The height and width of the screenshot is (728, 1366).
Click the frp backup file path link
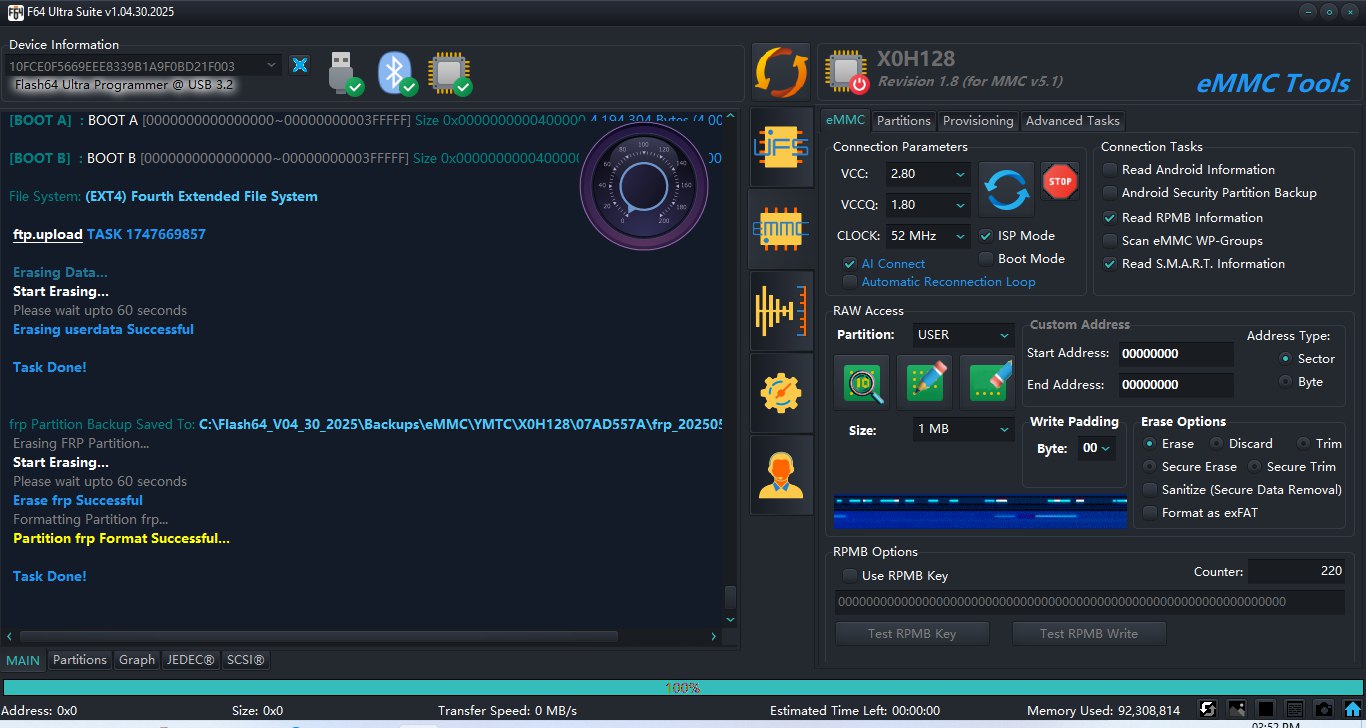(460, 424)
